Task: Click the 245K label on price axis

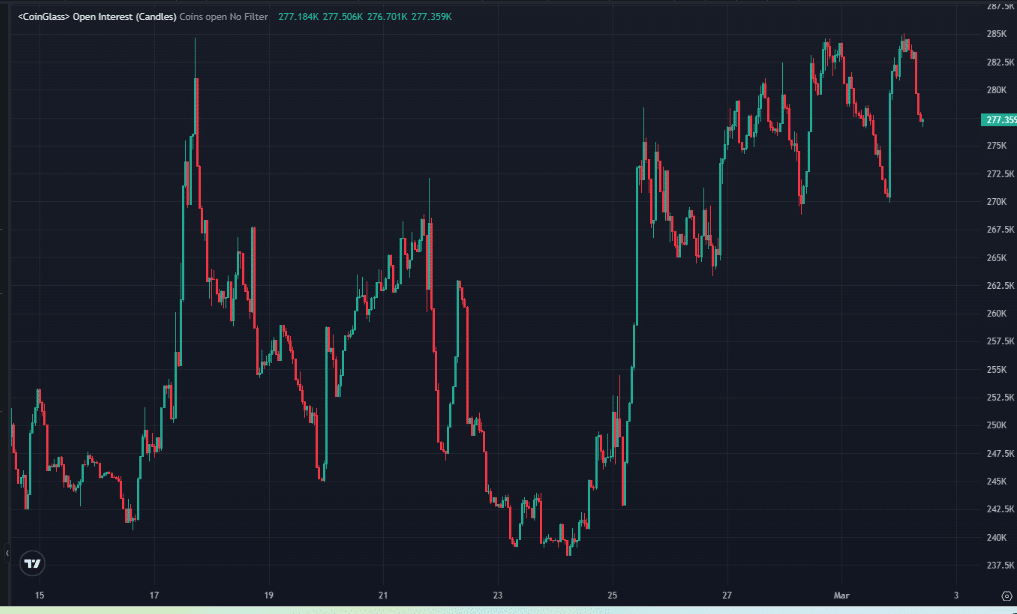Action: pos(996,481)
